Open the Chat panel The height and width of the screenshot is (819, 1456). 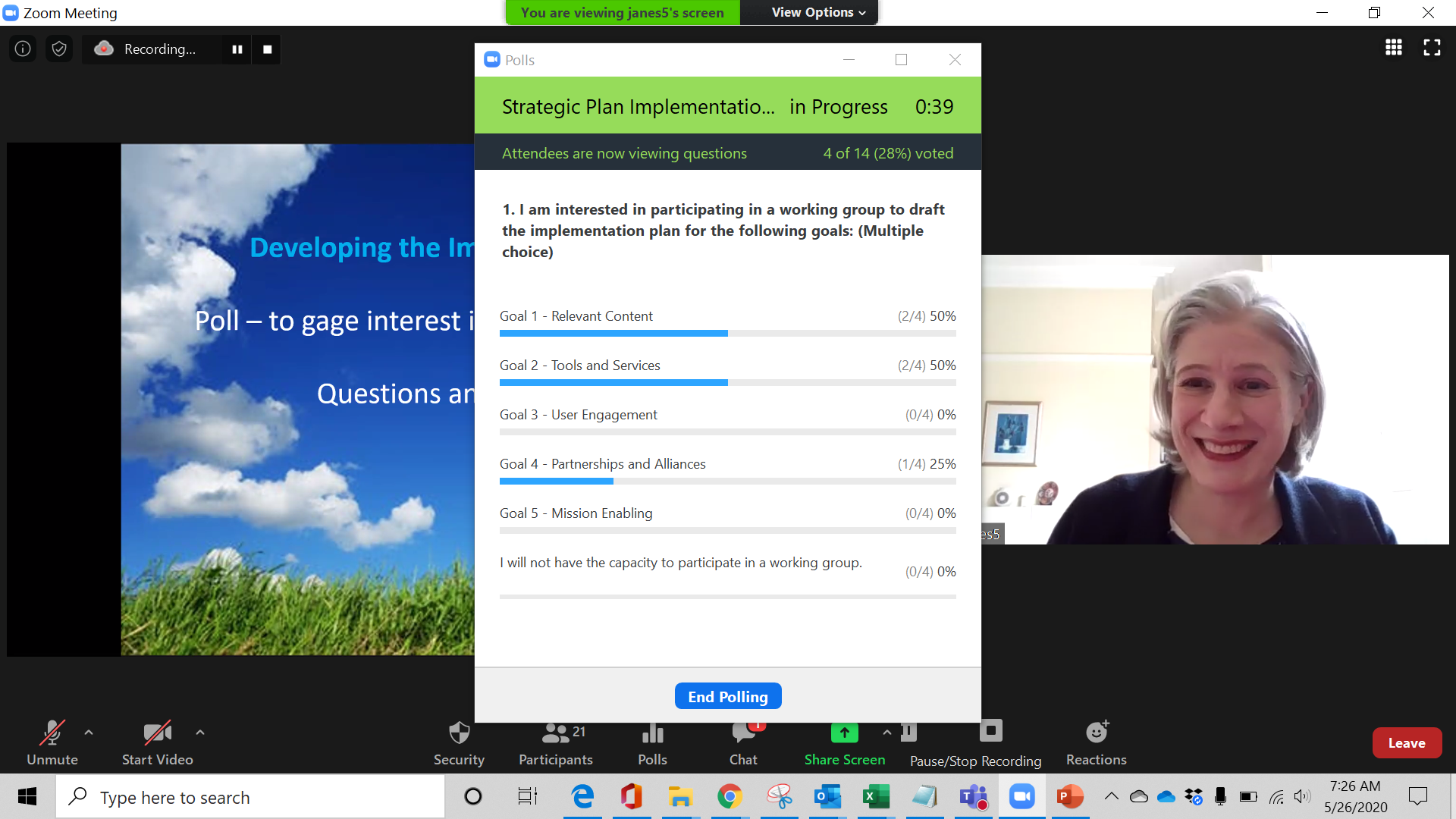(742, 743)
